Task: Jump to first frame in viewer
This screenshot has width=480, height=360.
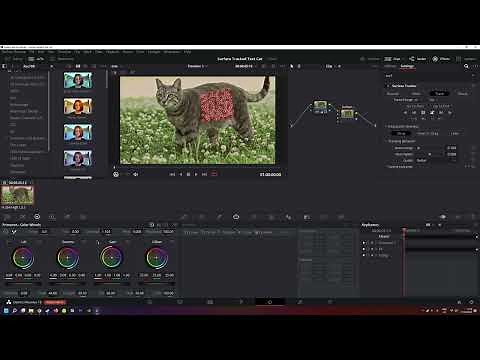Action: [172, 174]
